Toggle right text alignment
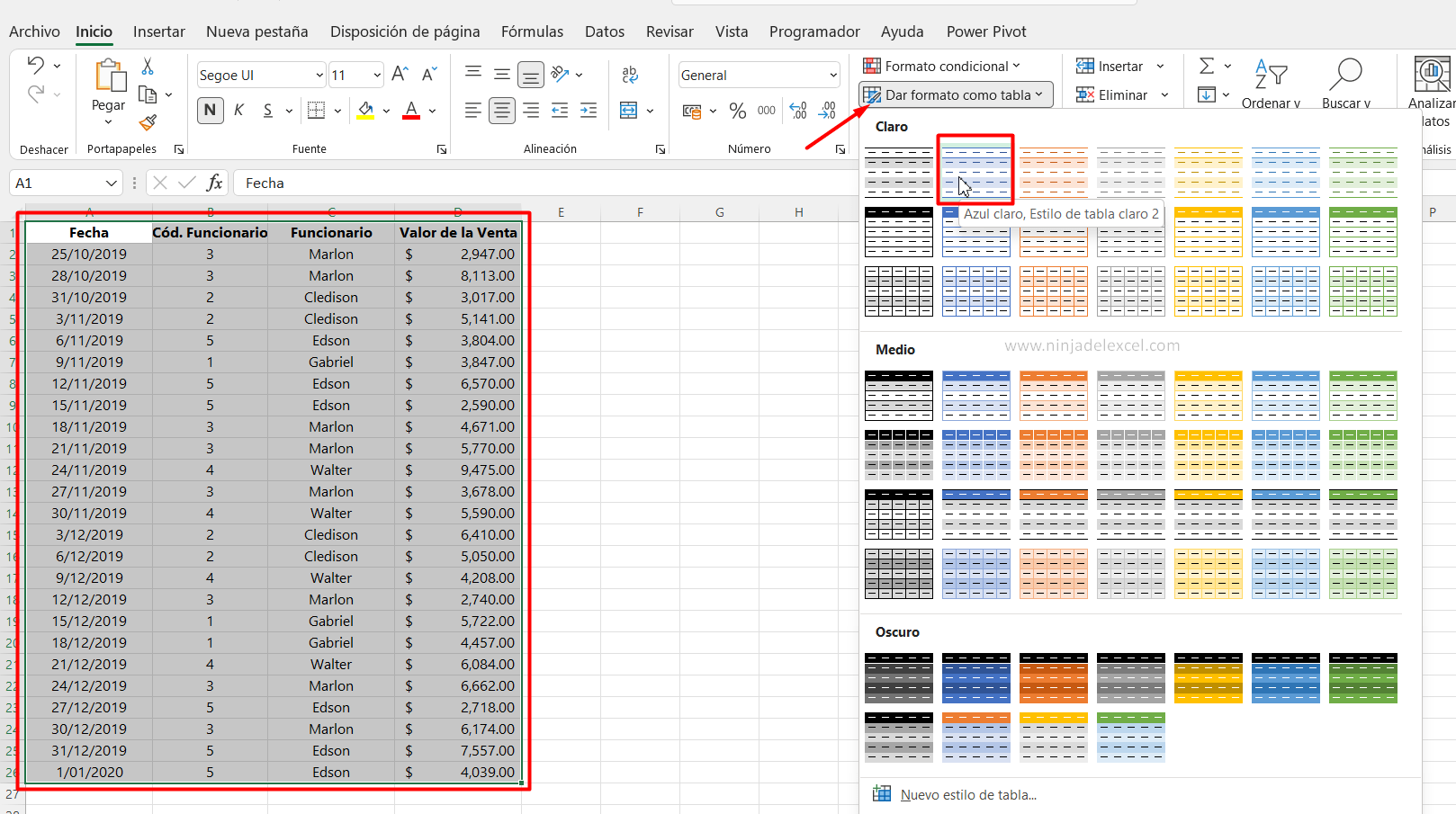This screenshot has width=1456, height=814. point(531,111)
